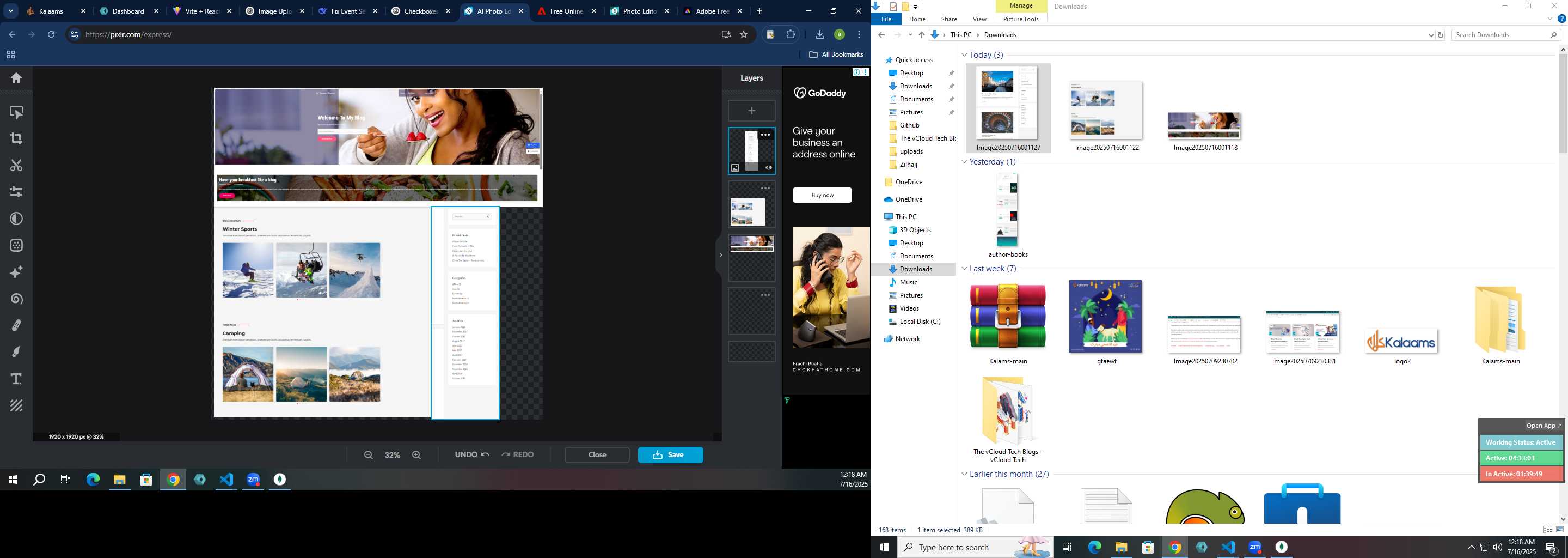Viewport: 1568px width, 558px height.
Task: Open the Adjust sliders tool
Action: click(16, 192)
